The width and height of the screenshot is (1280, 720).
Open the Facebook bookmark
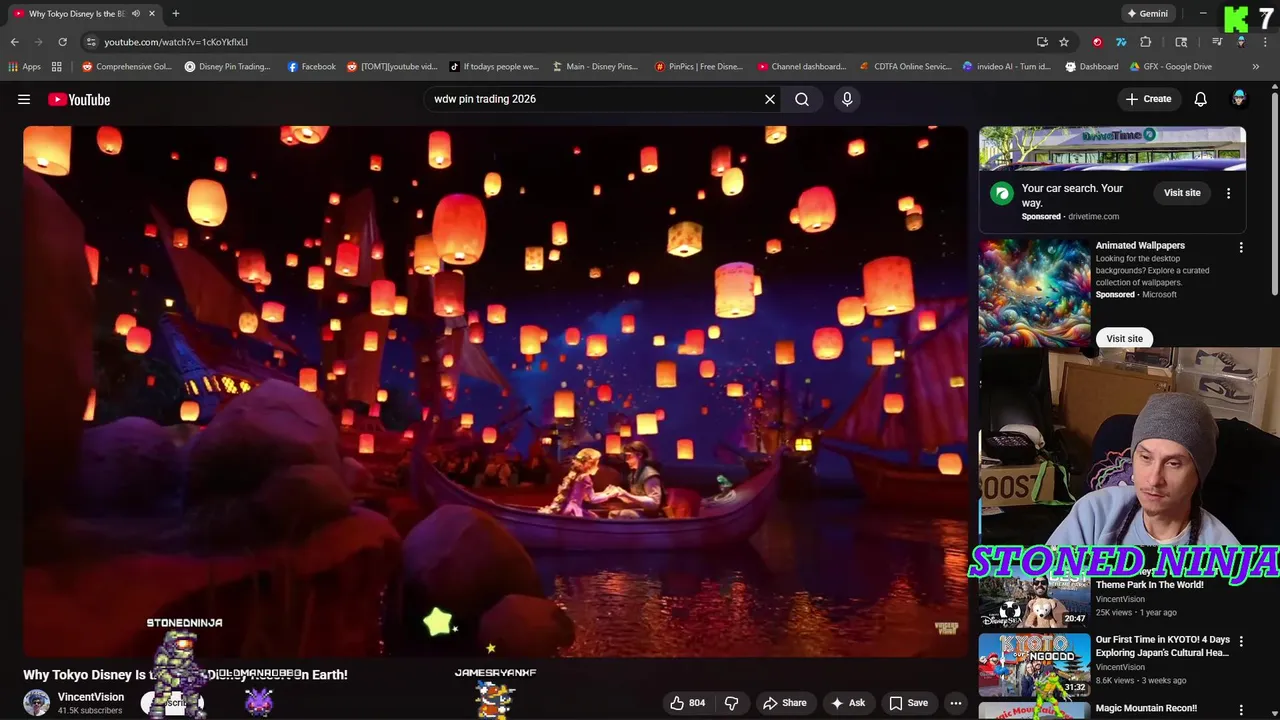[x=312, y=67]
